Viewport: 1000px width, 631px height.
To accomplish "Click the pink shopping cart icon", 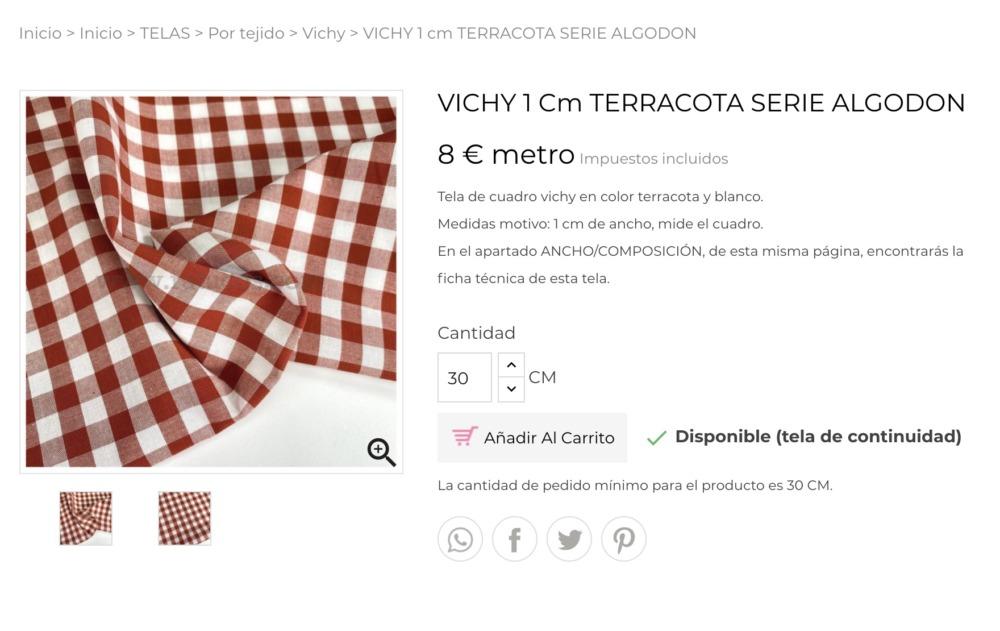I will pos(465,436).
